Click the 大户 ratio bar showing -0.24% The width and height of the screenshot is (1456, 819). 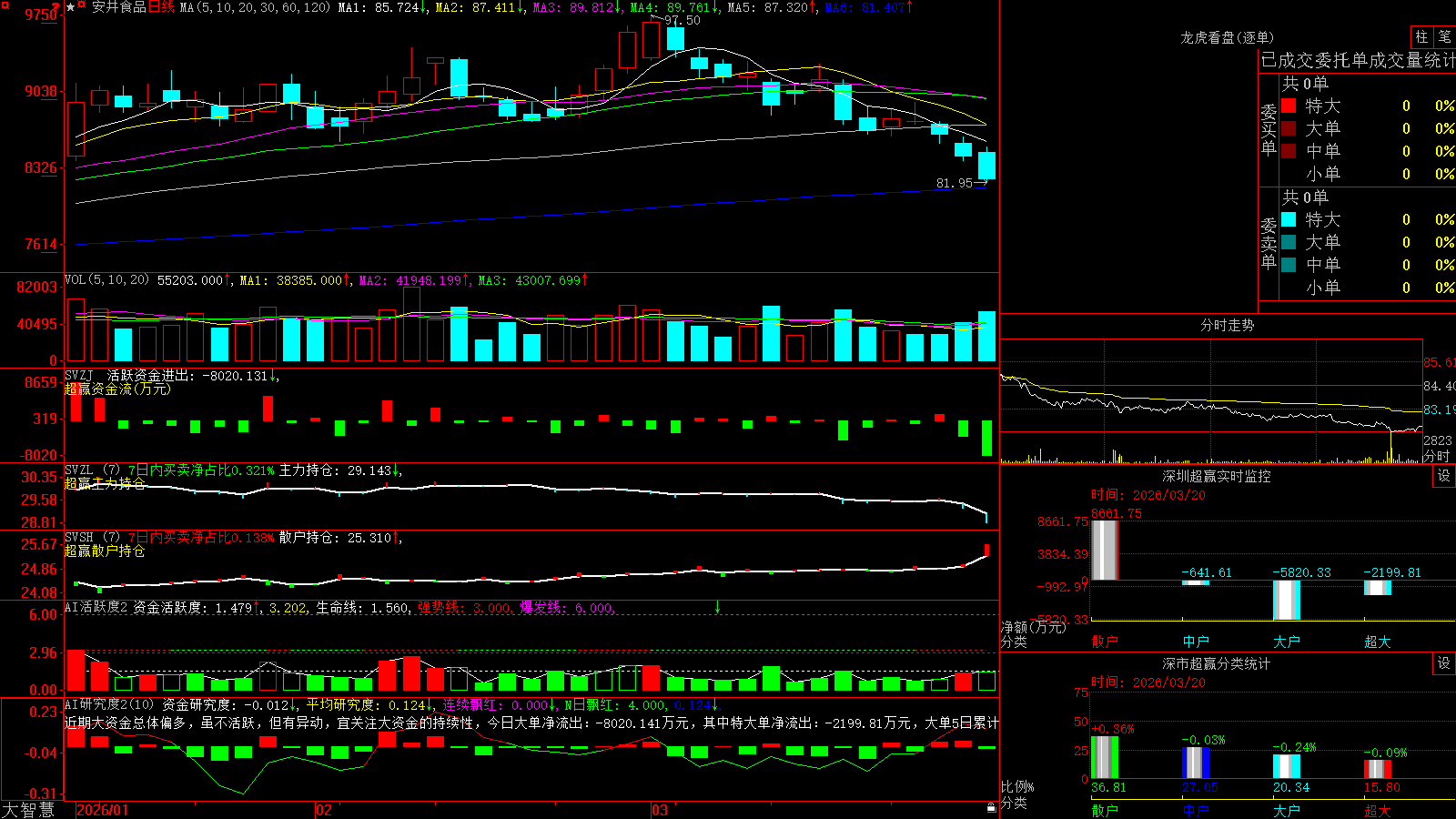click(x=1286, y=766)
